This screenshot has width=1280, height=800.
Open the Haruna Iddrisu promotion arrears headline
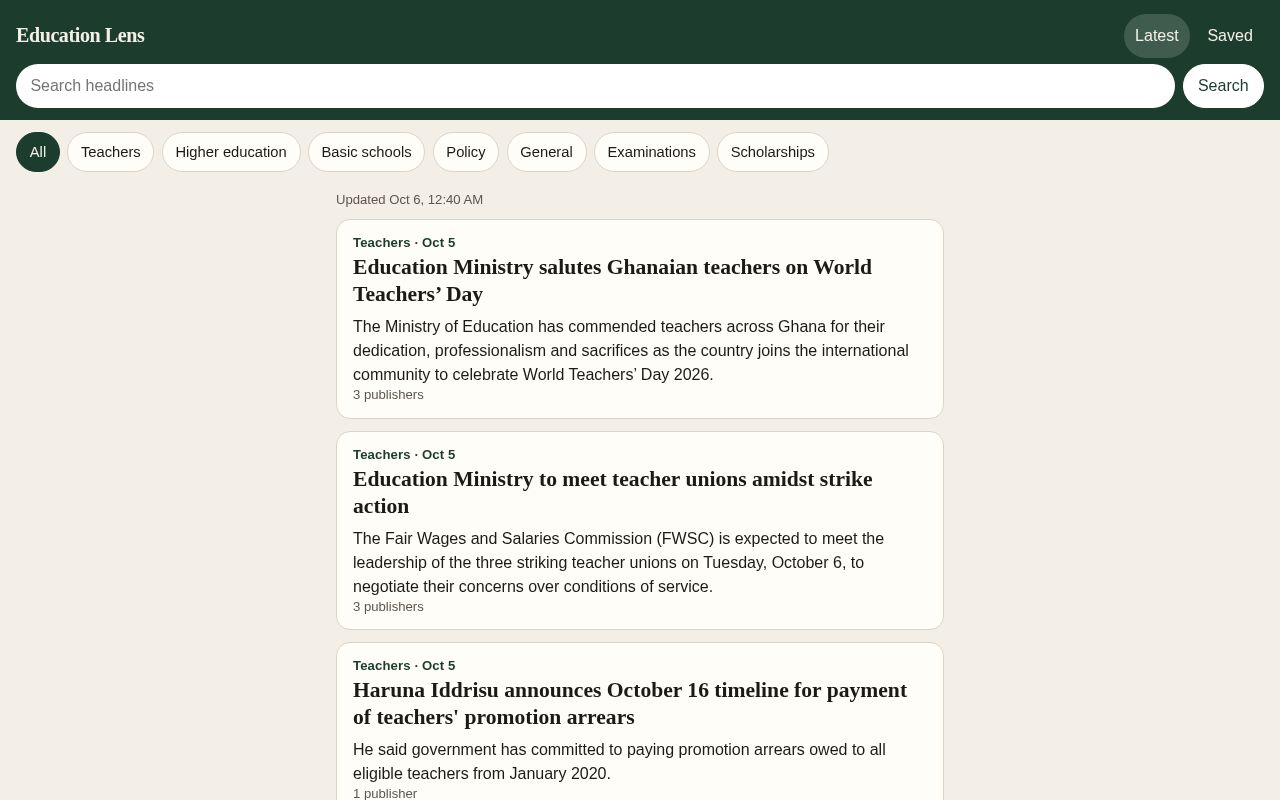click(630, 704)
